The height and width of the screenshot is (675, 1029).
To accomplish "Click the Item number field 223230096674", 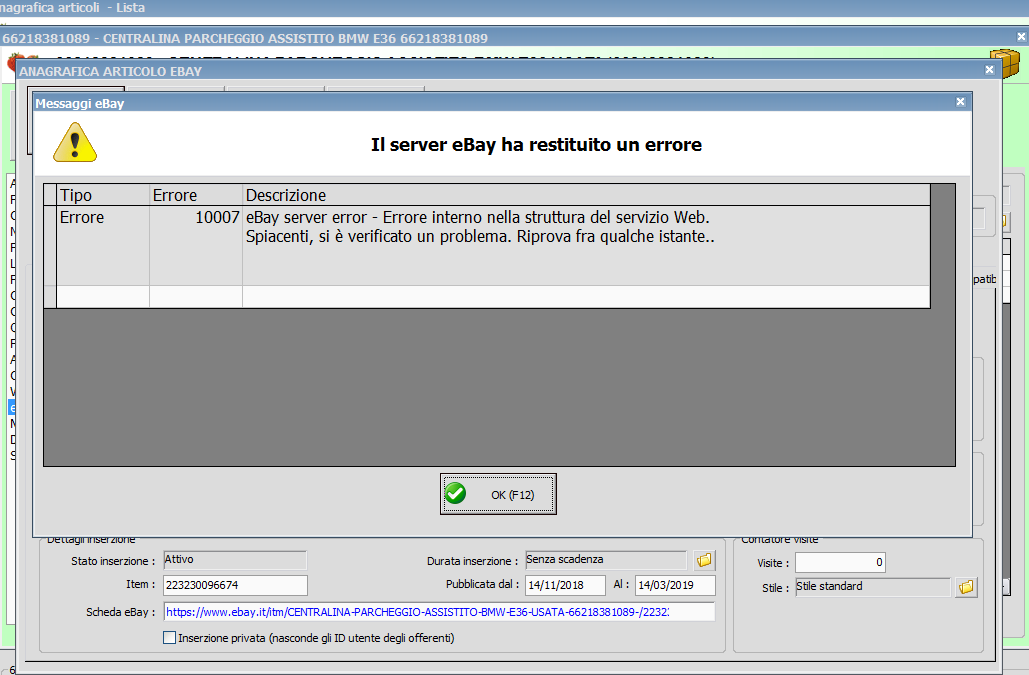I will (x=235, y=585).
